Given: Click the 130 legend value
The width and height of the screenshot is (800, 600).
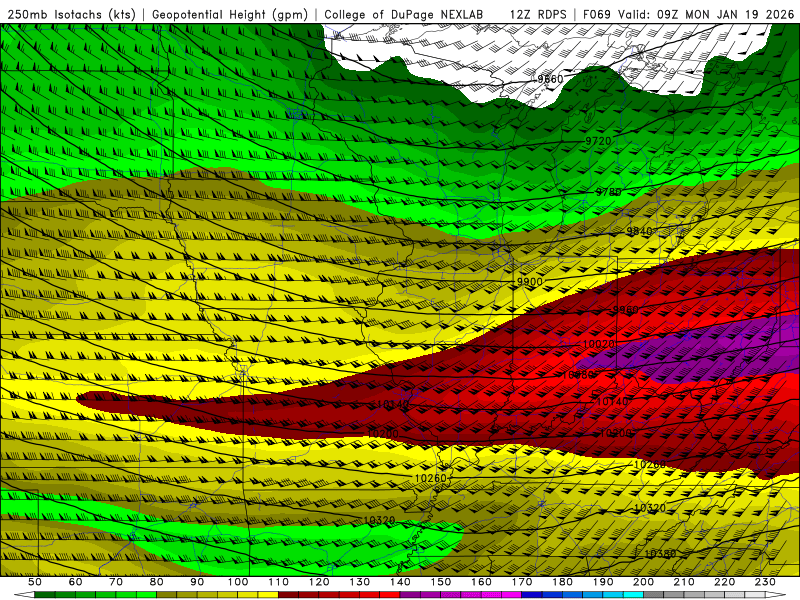Looking at the screenshot, I should coord(359,582).
